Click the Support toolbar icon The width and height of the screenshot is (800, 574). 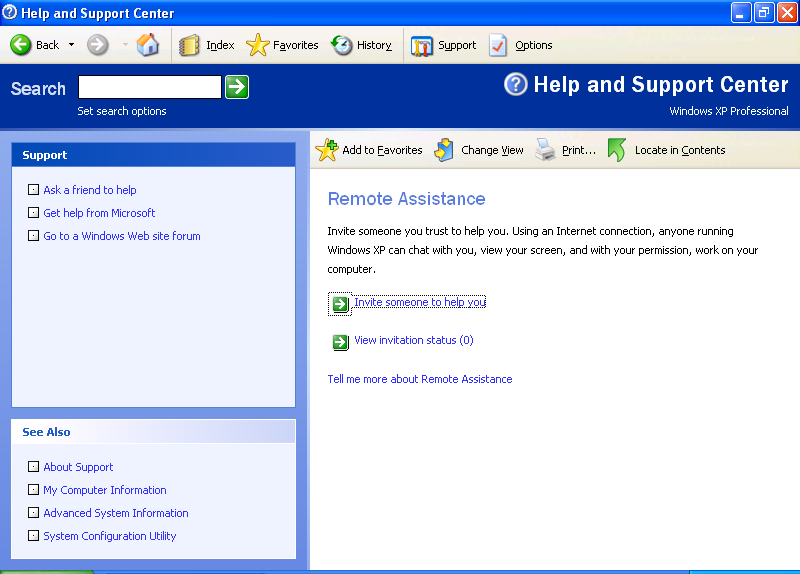tap(422, 46)
